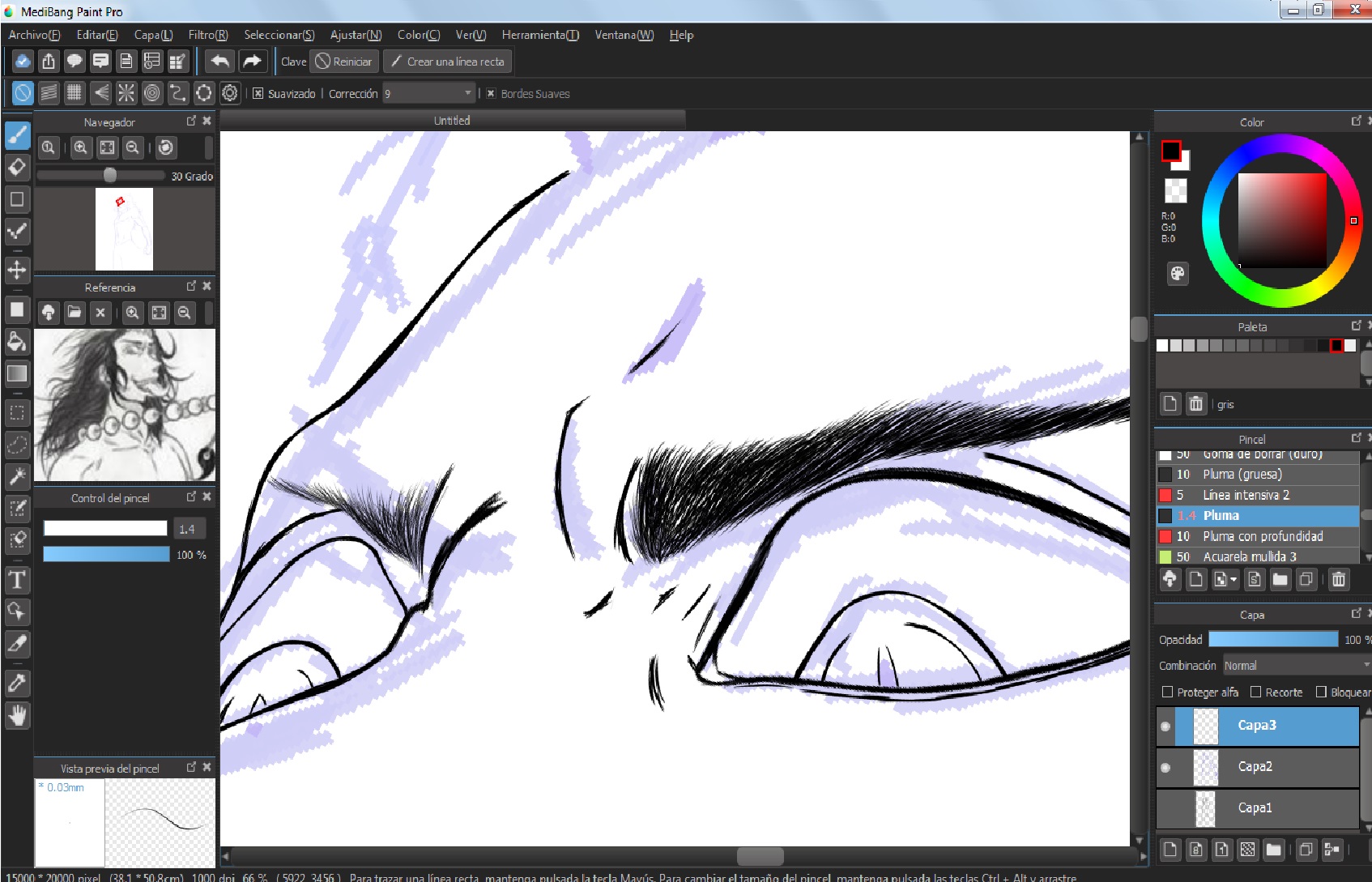Screen dimensions: 1372x882
Task: Undock the Vista previa del pincel panel
Action: point(191,767)
